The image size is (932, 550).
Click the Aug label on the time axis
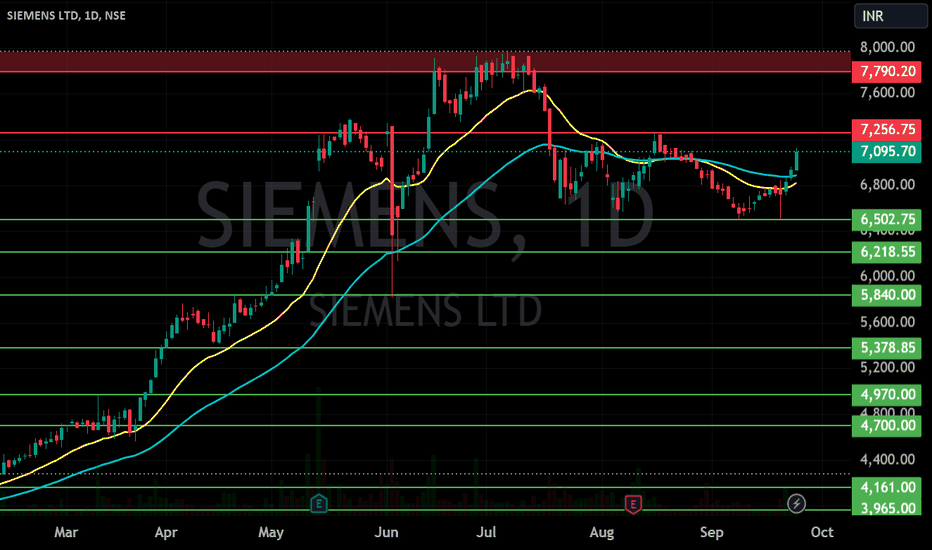coord(602,532)
